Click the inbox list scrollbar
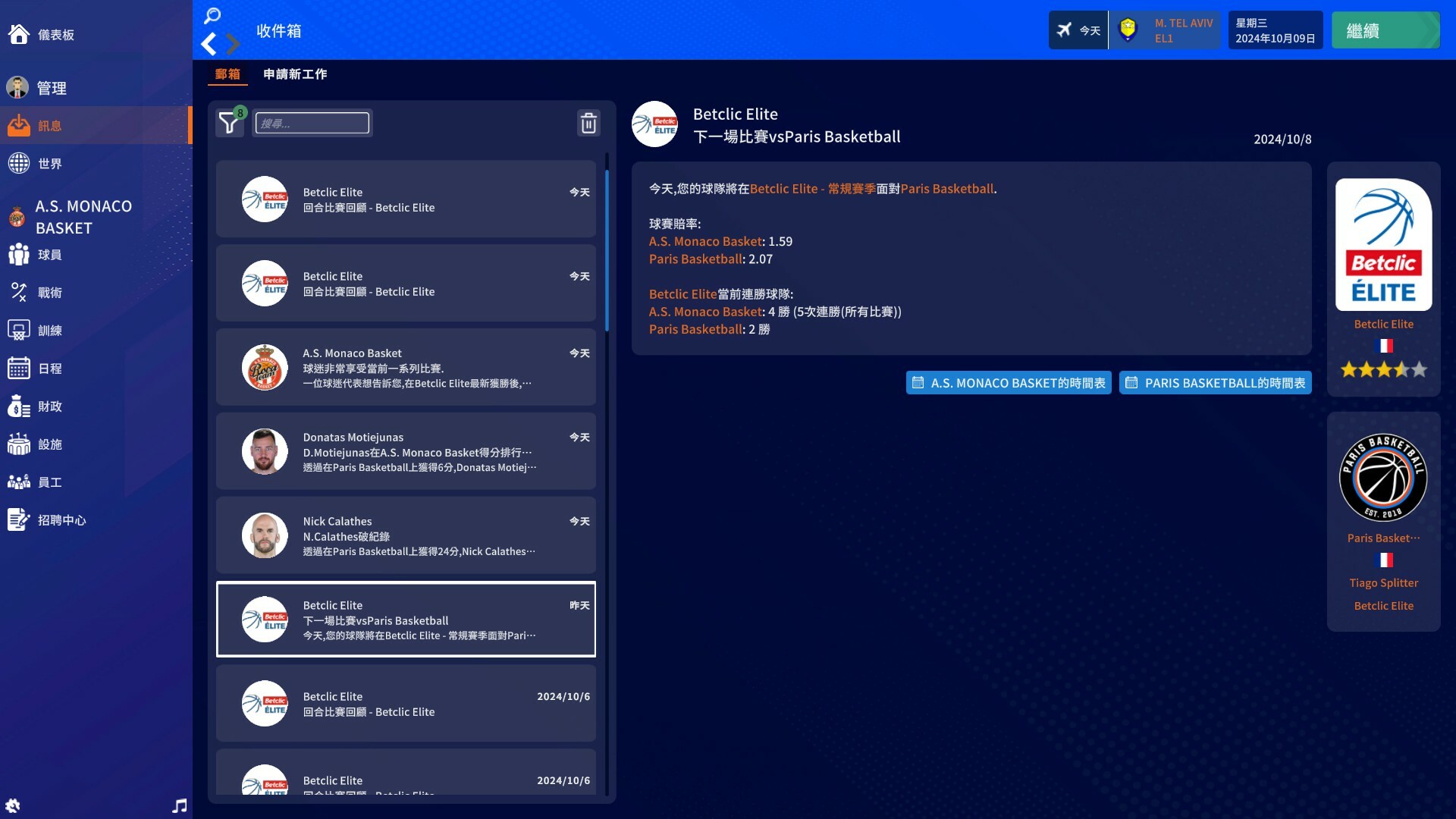Image resolution: width=1456 pixels, height=819 pixels. 607,250
